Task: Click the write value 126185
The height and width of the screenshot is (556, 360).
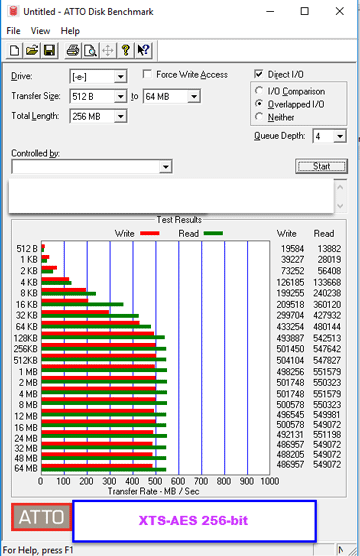Action: [x=290, y=283]
